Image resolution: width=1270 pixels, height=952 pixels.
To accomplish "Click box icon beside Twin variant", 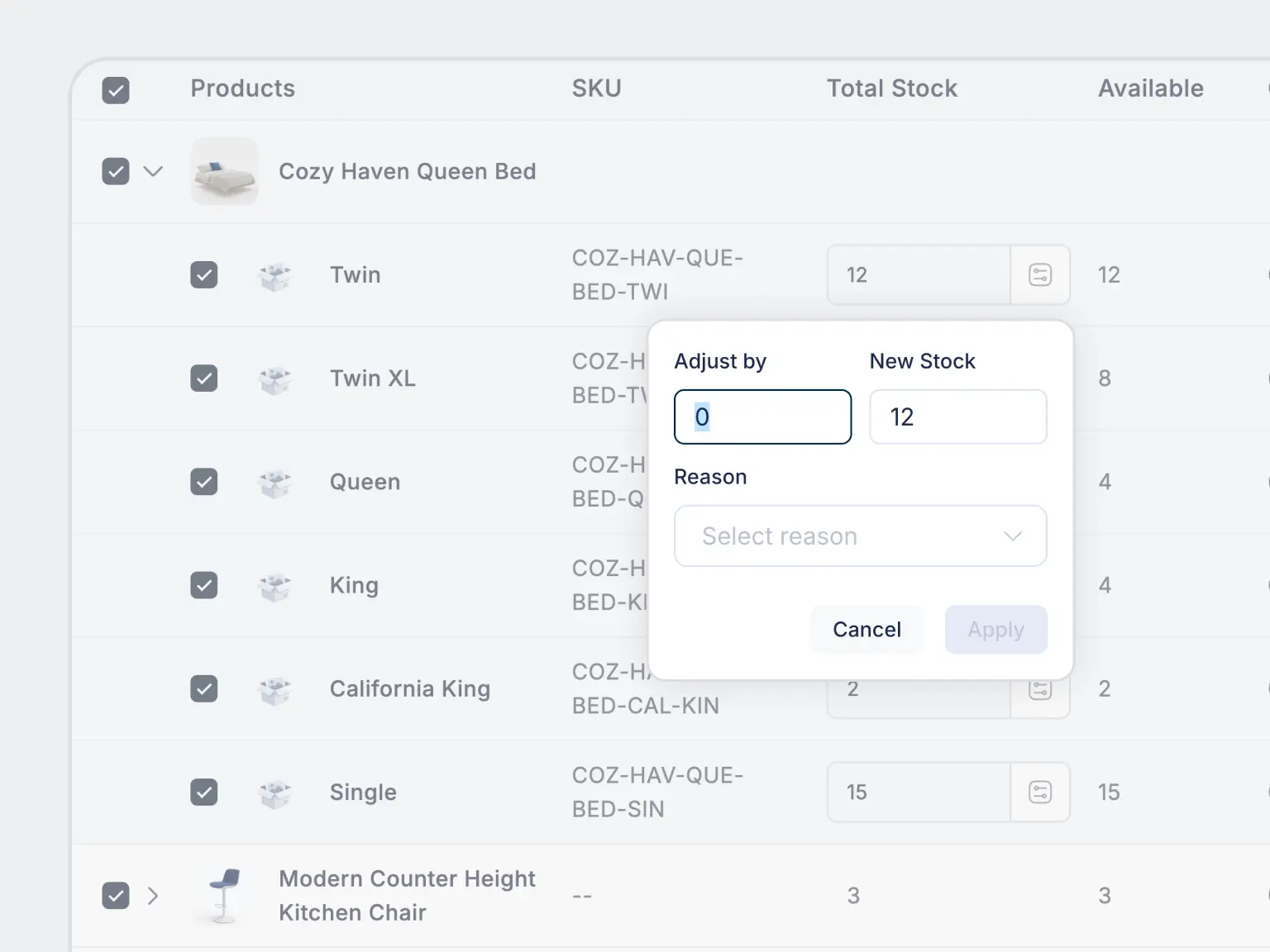I will (x=275, y=275).
